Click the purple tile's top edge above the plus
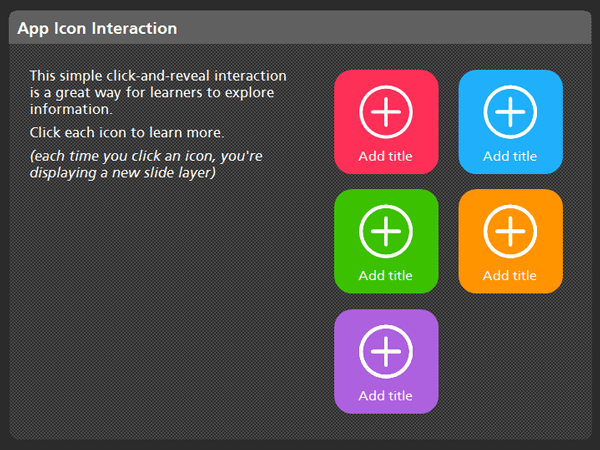 pos(385,315)
